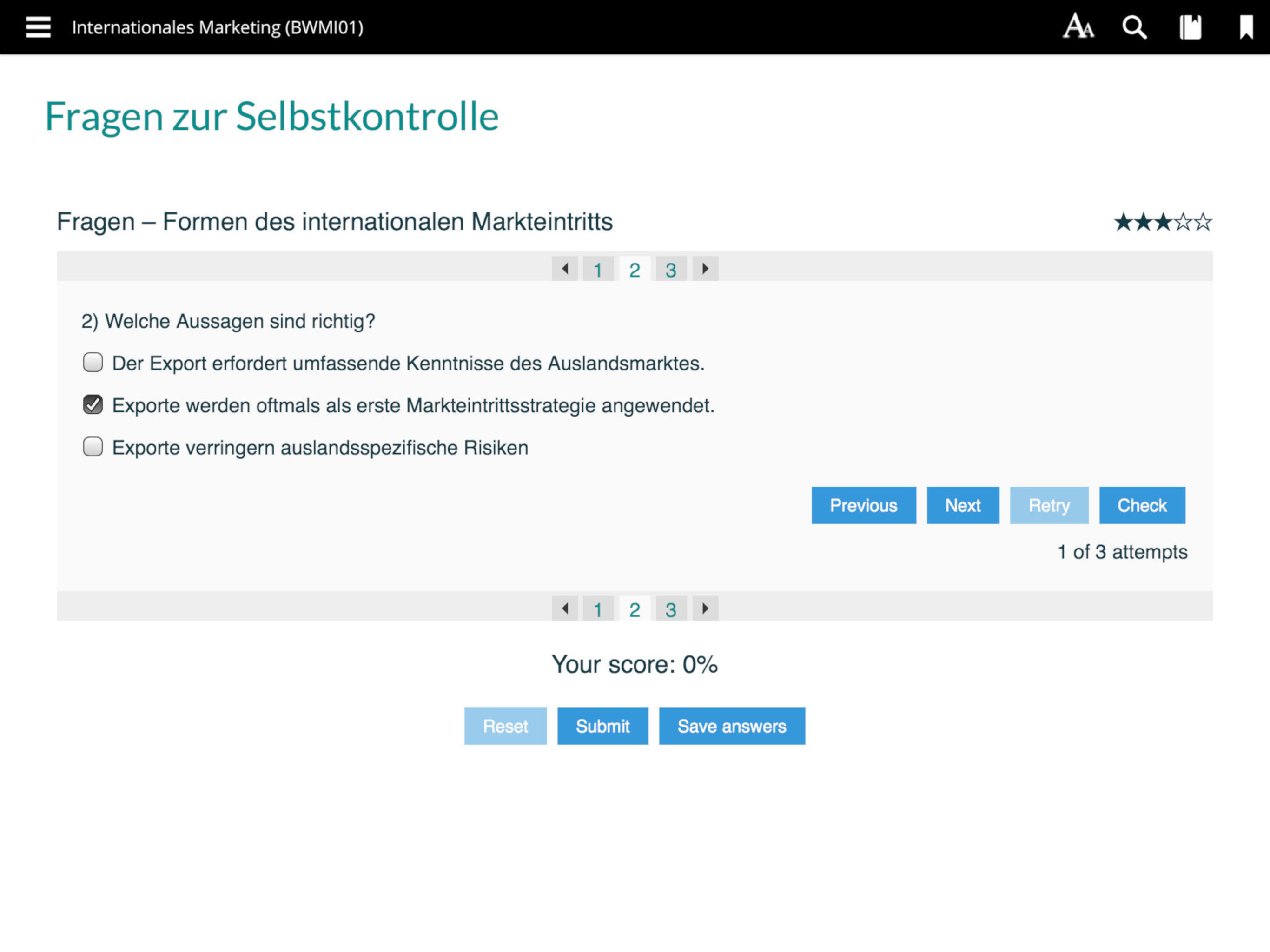The width and height of the screenshot is (1270, 952).
Task: Click bottom pagination right arrow
Action: (705, 608)
